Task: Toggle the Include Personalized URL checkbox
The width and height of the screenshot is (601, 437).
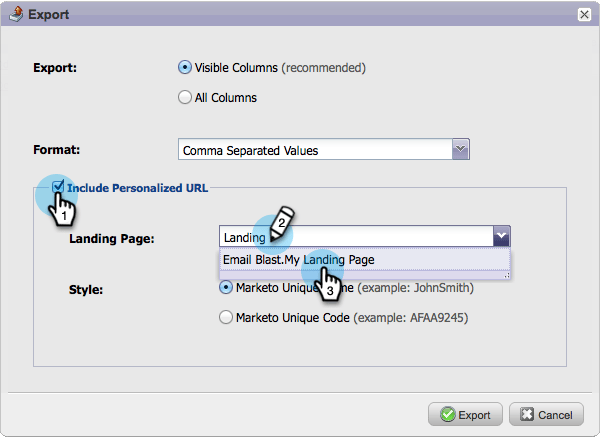Action: 59,186
